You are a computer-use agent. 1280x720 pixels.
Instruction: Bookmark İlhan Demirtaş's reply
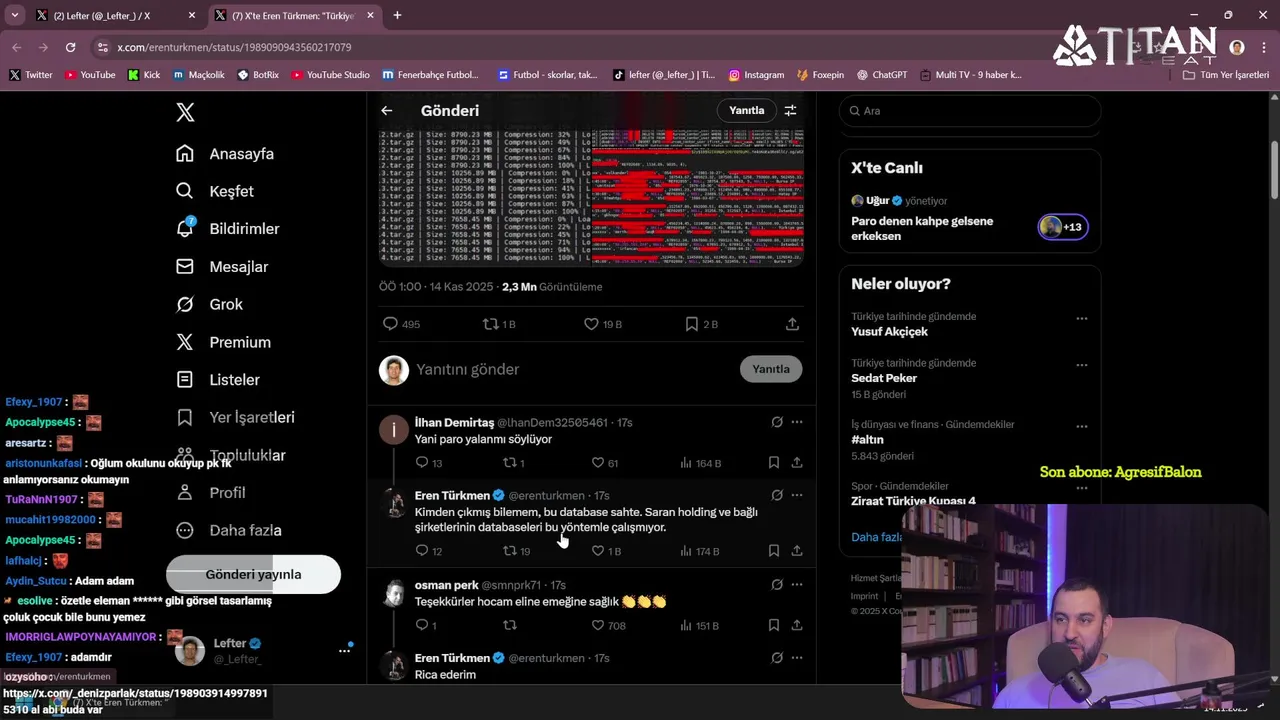(774, 463)
